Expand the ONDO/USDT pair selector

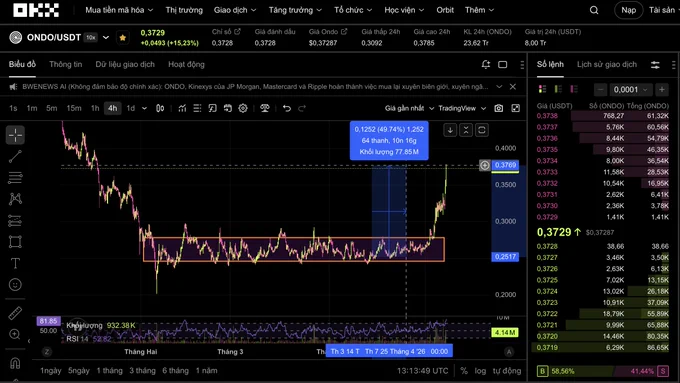coord(106,38)
